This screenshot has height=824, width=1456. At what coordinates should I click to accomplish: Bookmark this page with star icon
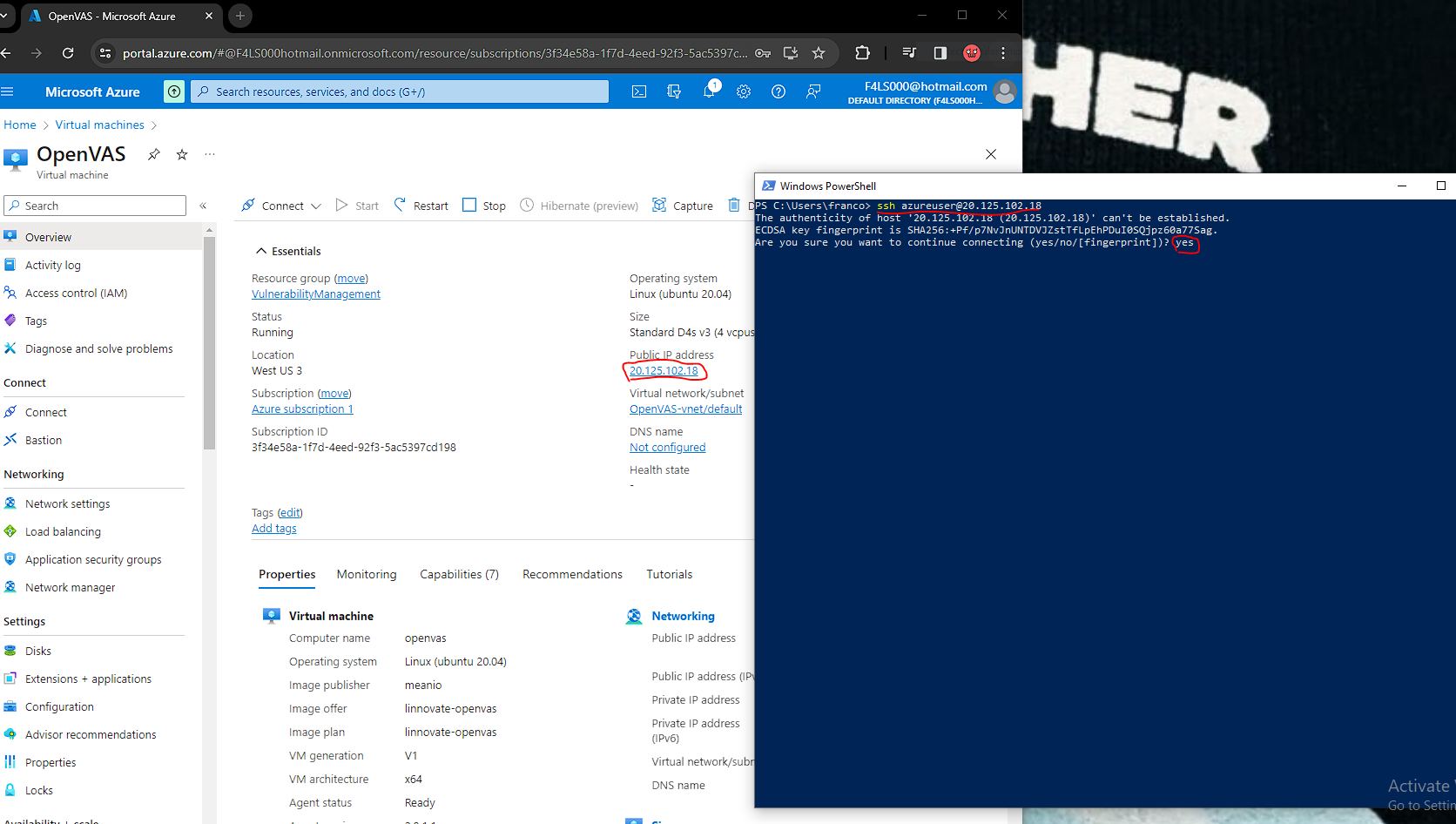point(819,53)
